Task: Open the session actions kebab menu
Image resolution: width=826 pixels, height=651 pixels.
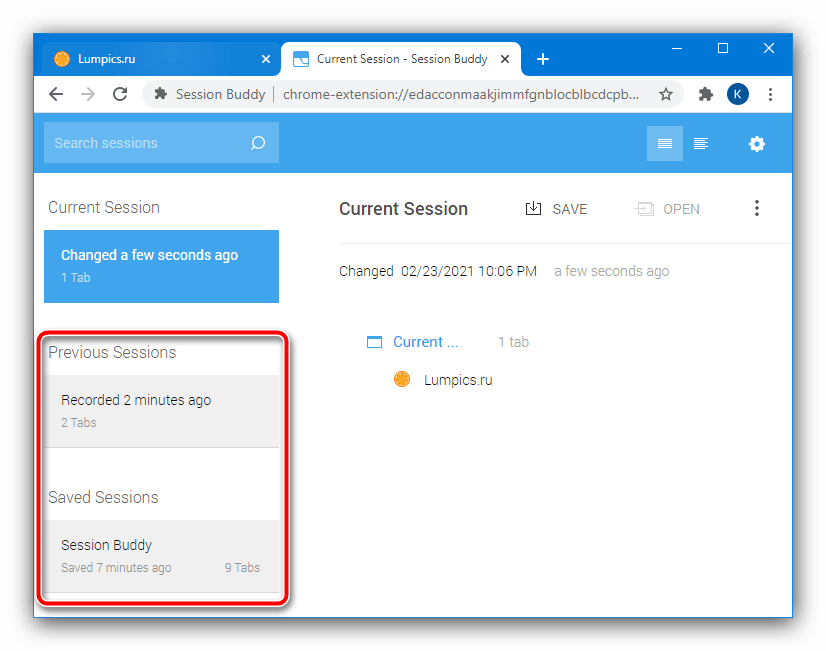Action: click(757, 208)
